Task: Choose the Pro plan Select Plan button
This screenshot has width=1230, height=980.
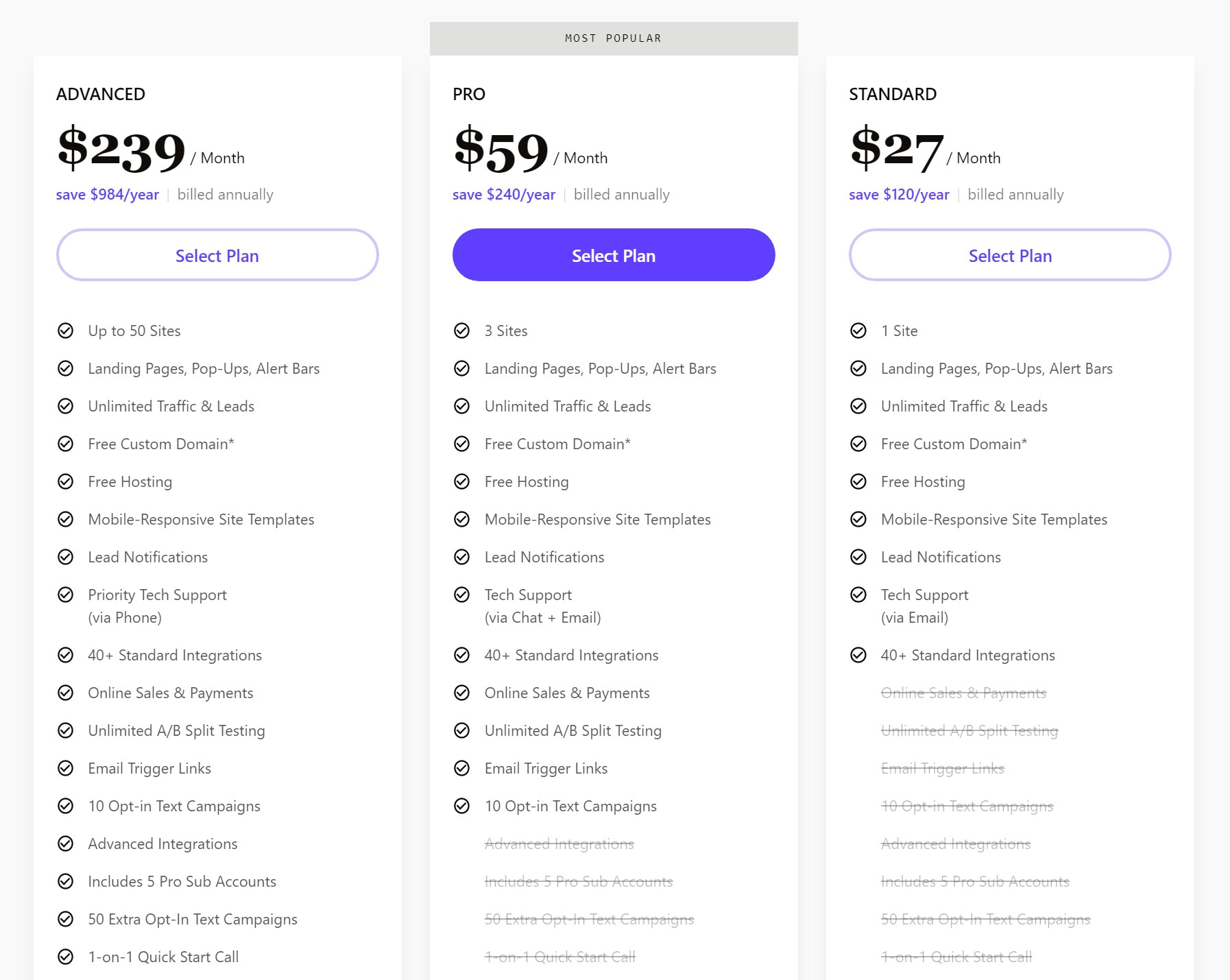Action: [x=614, y=255]
